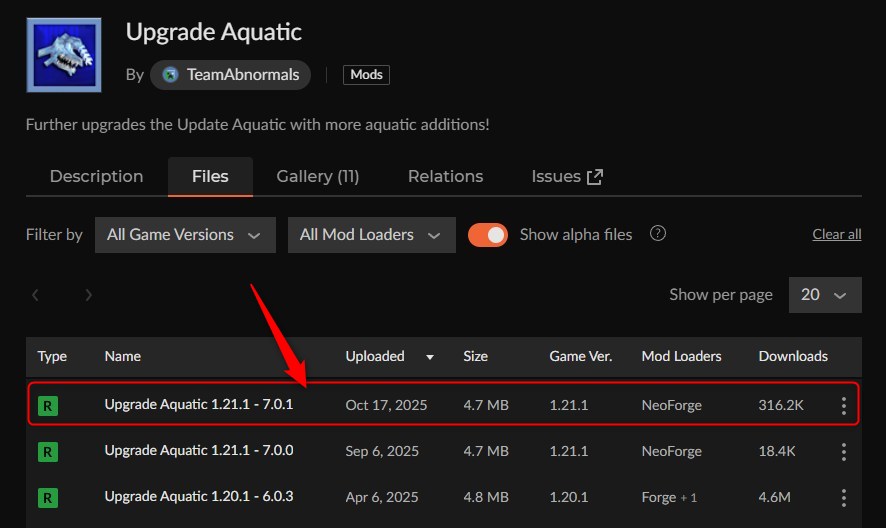The height and width of the screenshot is (528, 886).
Task: Sort by the Uploaded column header
Action: 375,356
